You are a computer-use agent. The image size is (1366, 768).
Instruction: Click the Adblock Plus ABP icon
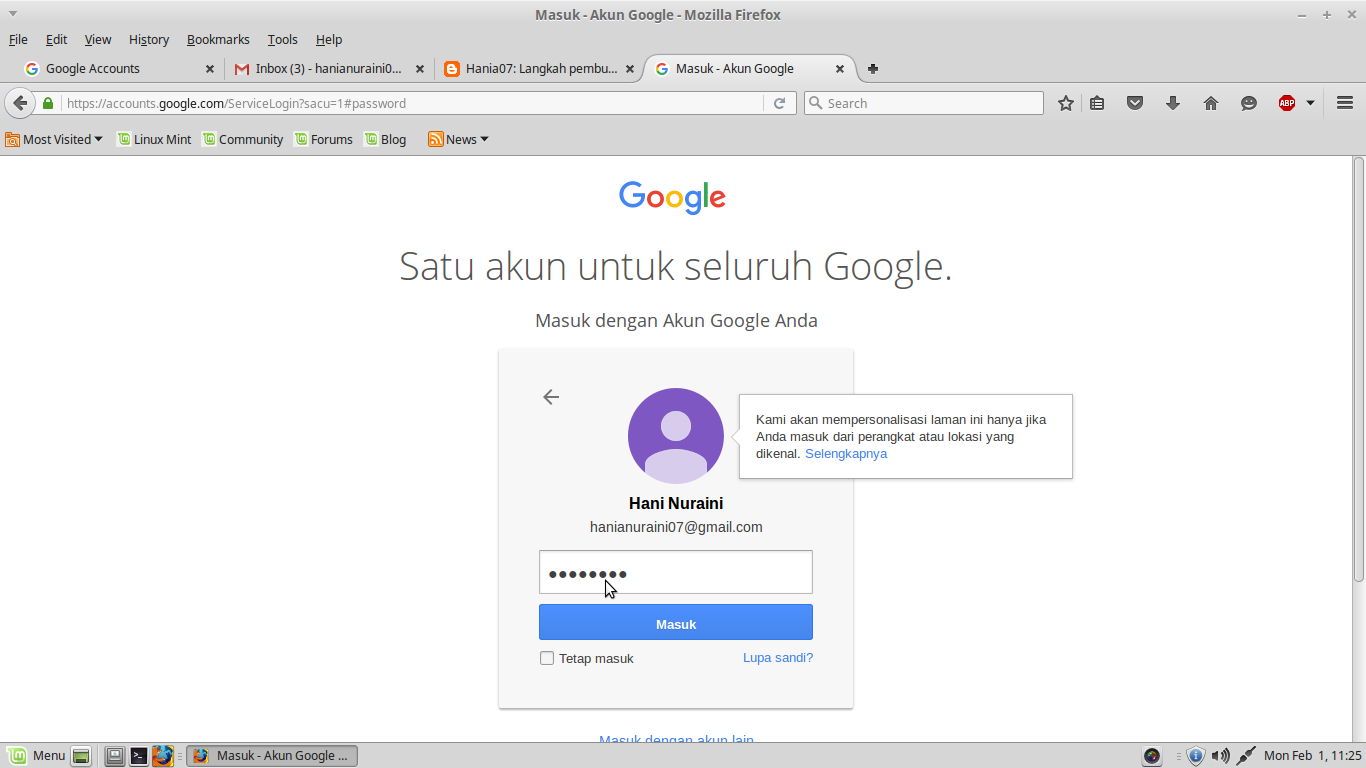pos(1287,103)
